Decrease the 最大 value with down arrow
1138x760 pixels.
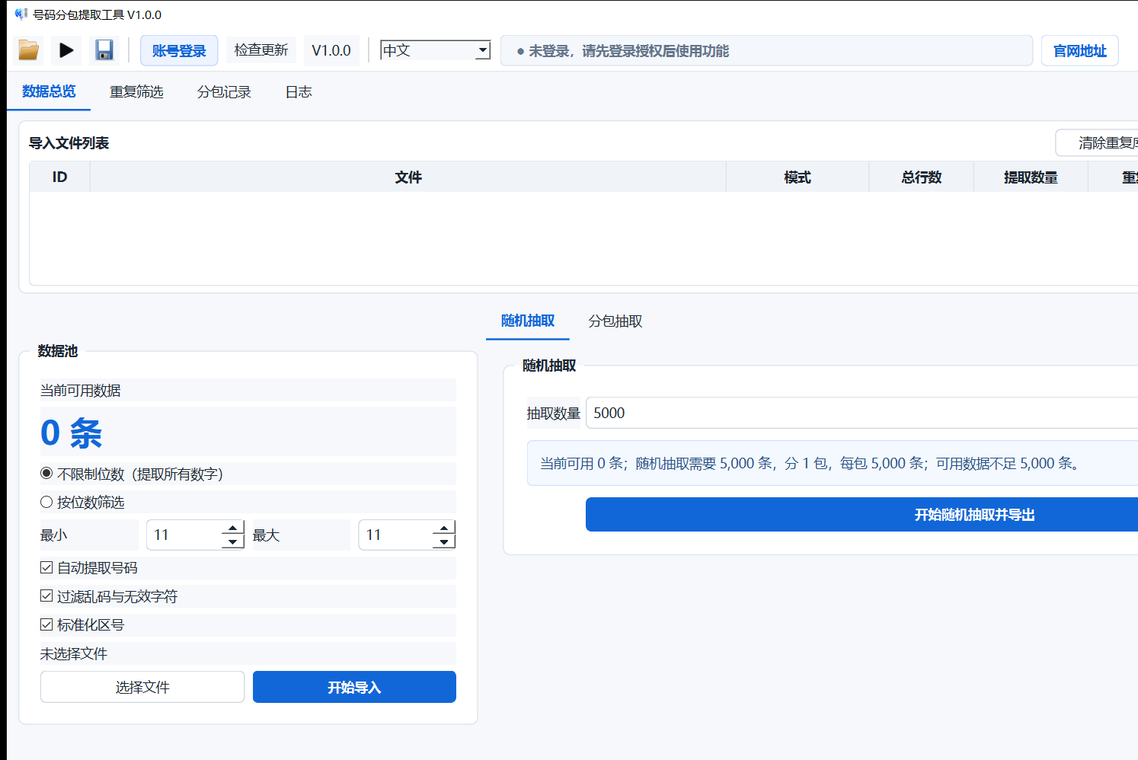[x=444, y=542]
